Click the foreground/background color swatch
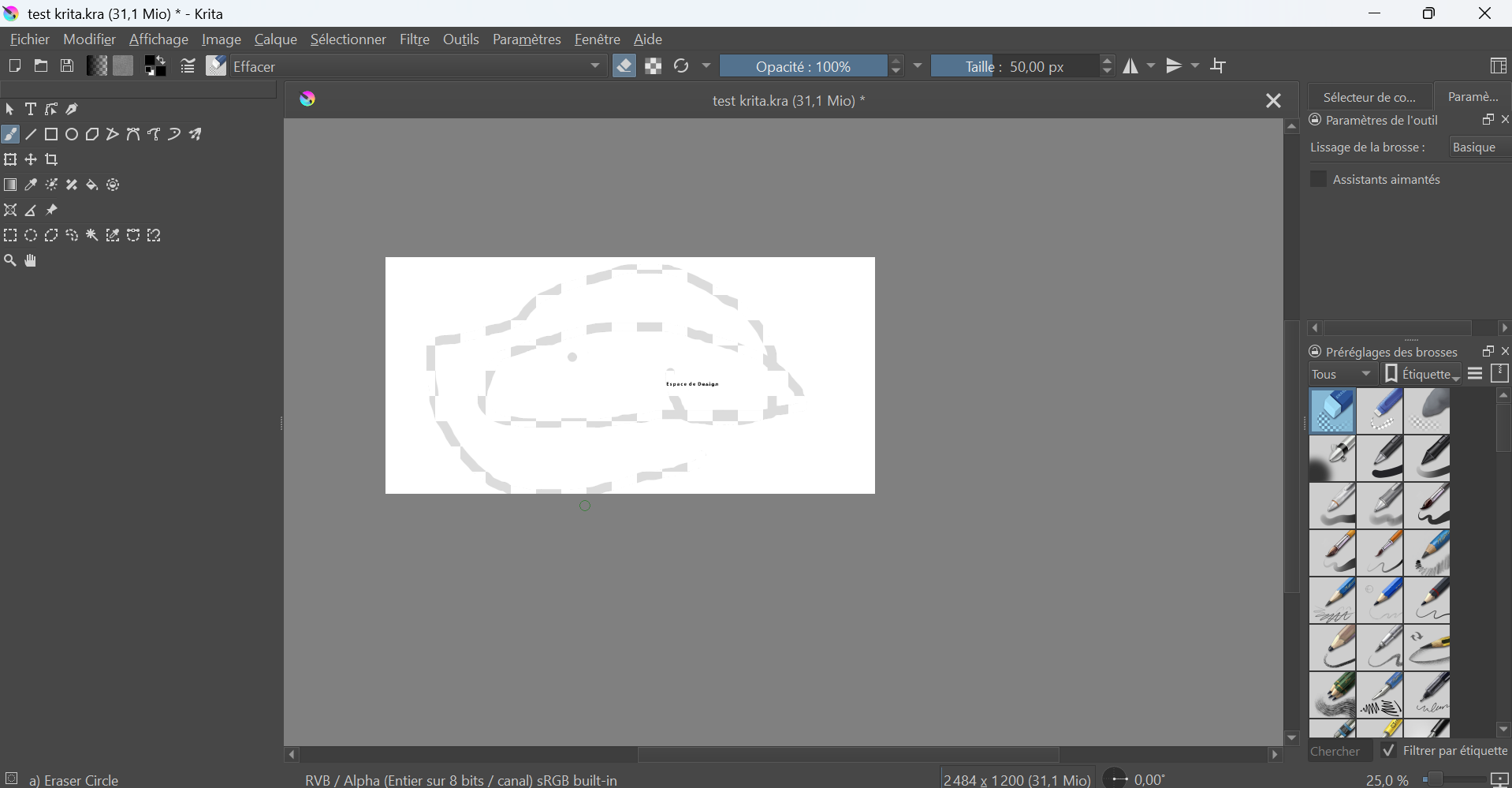Screen dimensions: 1512x788 pyautogui.click(x=156, y=66)
